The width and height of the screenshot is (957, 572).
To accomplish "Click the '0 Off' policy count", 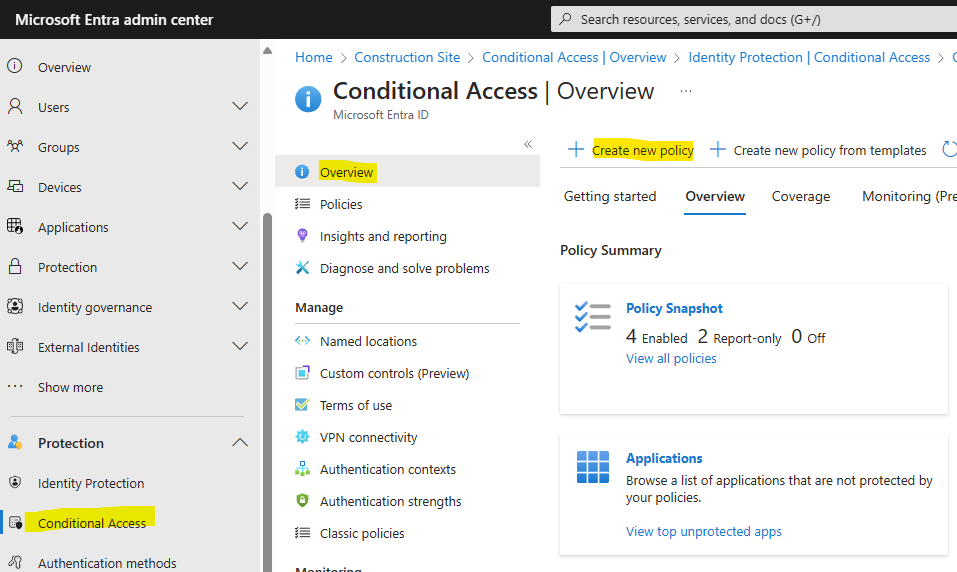I will coord(808,337).
